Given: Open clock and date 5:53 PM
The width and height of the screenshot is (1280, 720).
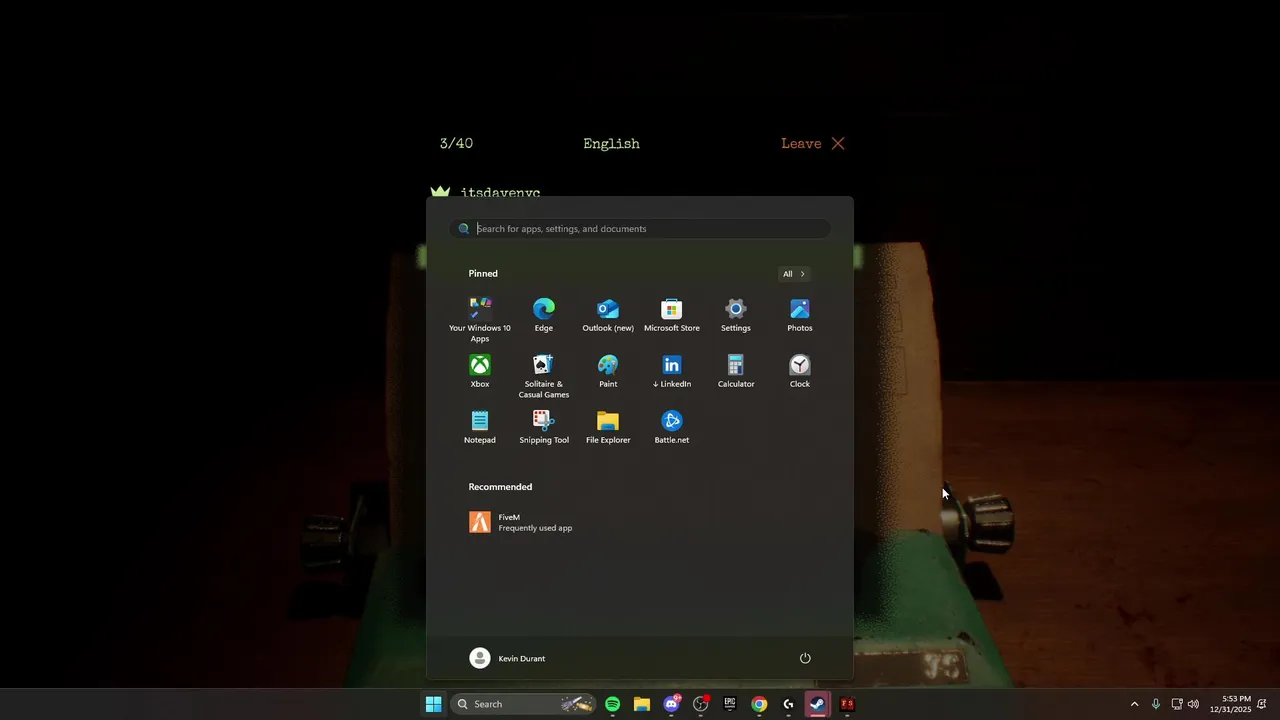Looking at the screenshot, I should click(x=1230, y=704).
